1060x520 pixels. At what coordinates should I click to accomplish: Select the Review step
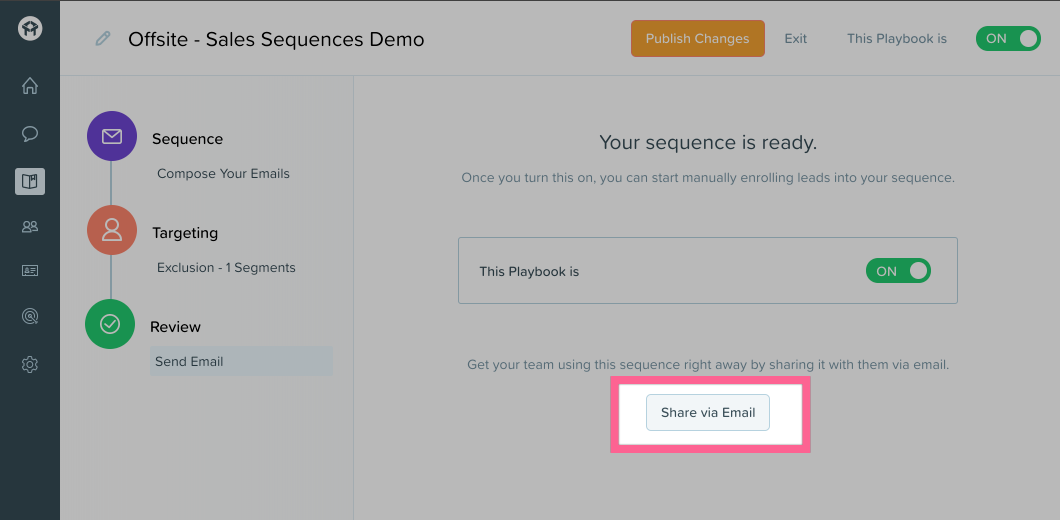click(175, 327)
